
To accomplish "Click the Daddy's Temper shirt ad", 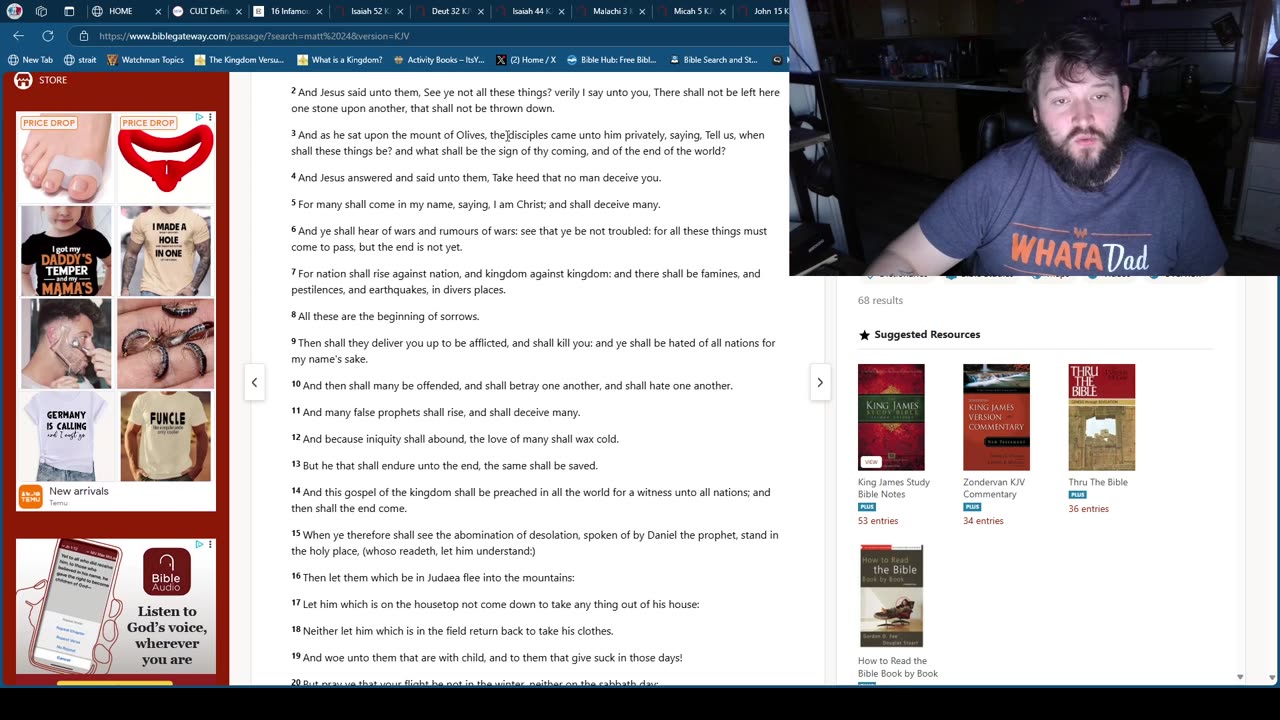I will [66, 251].
